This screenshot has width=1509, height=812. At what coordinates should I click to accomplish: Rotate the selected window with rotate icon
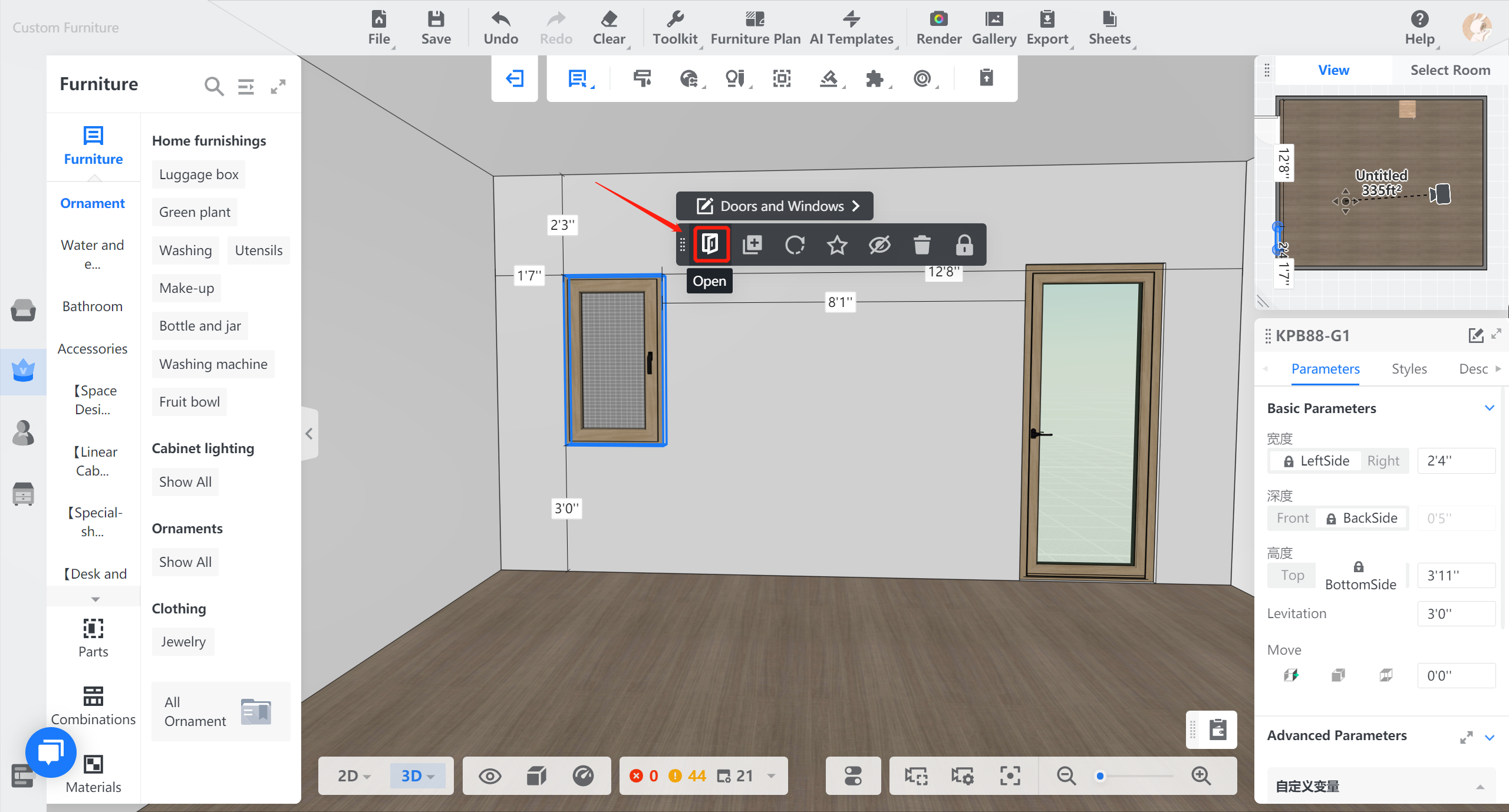795,245
